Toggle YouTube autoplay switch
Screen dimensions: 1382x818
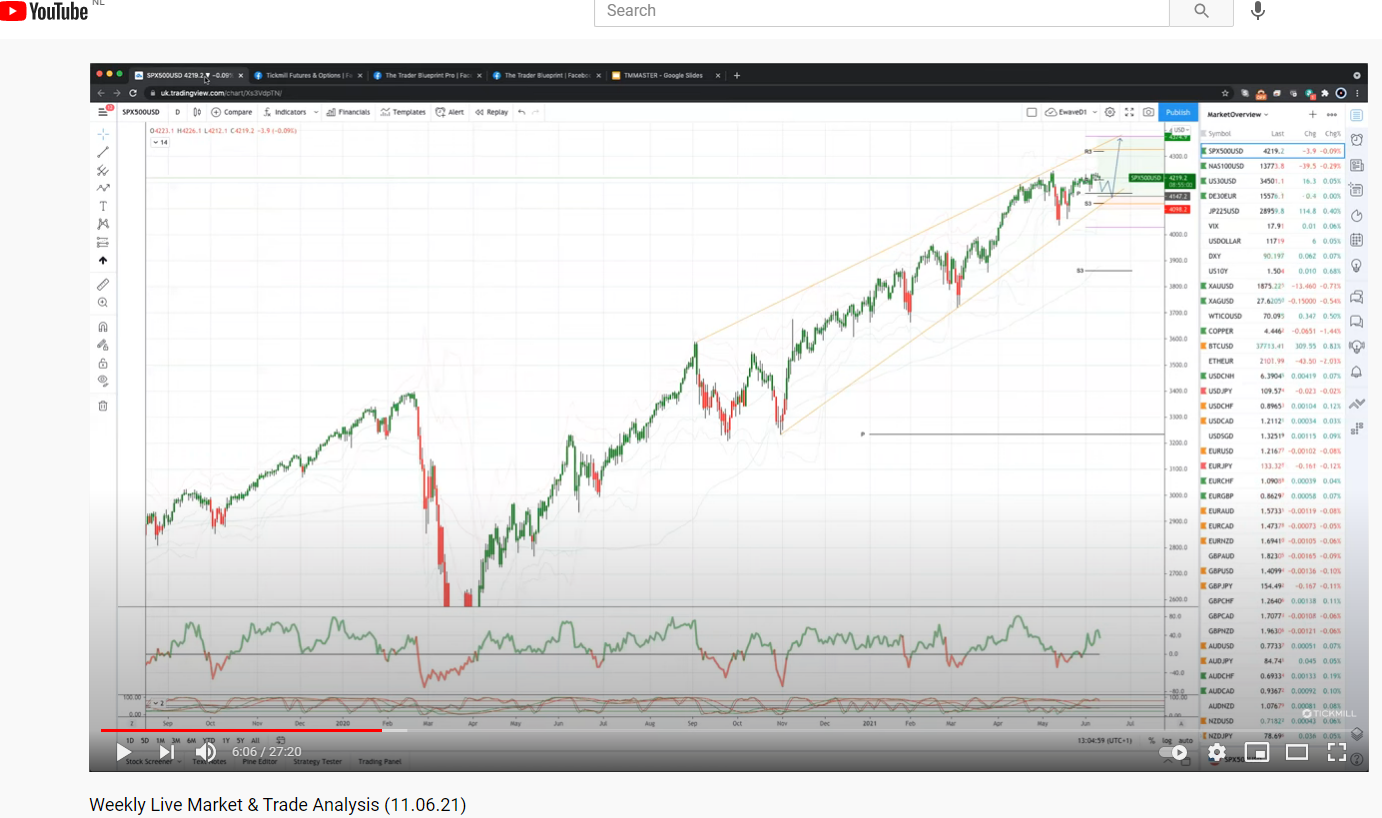point(1173,752)
